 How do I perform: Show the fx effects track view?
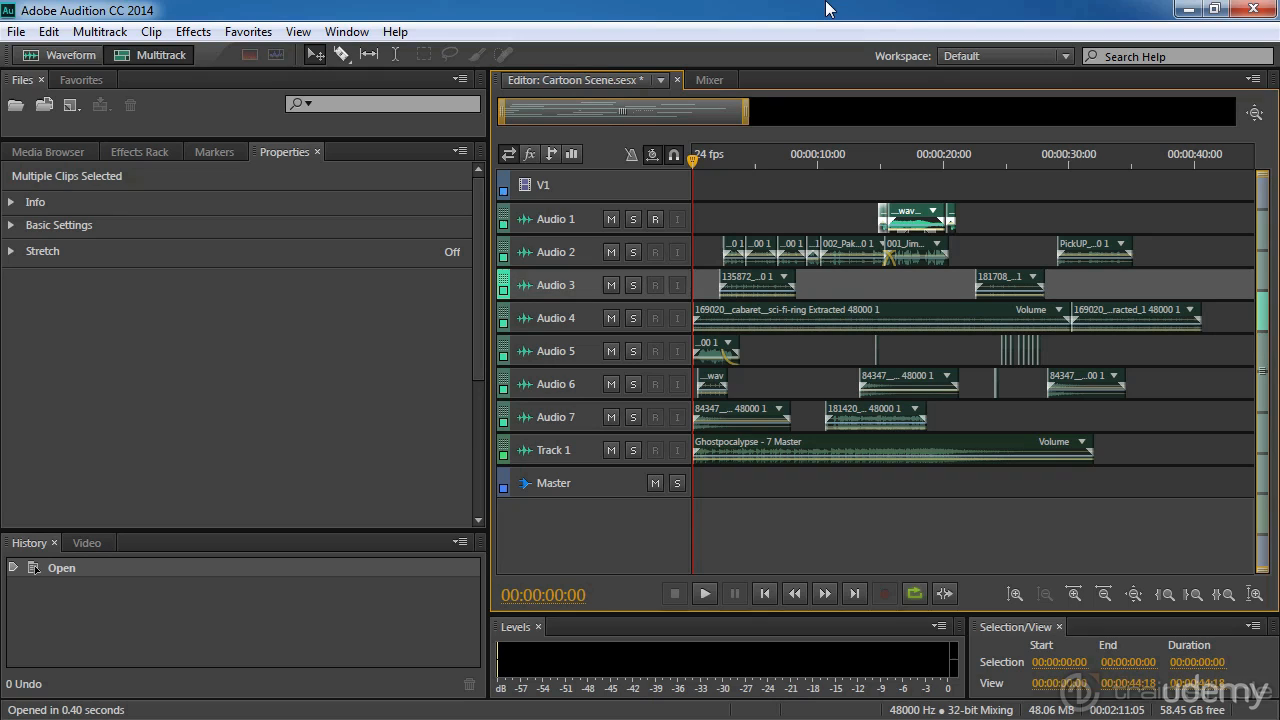(530, 154)
